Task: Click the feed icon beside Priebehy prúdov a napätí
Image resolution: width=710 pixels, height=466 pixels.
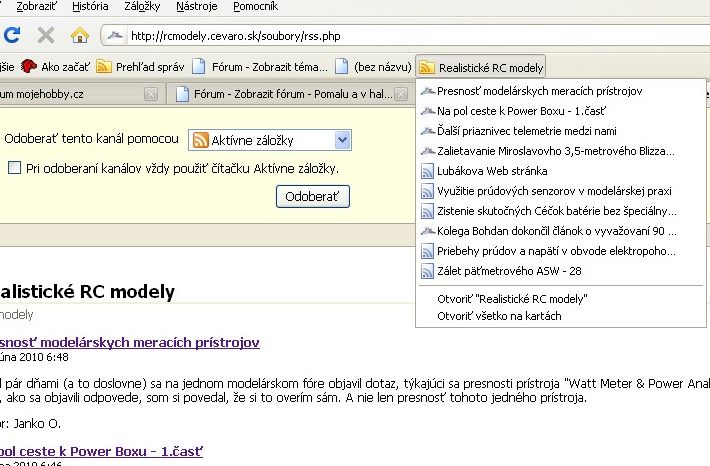Action: [427, 251]
